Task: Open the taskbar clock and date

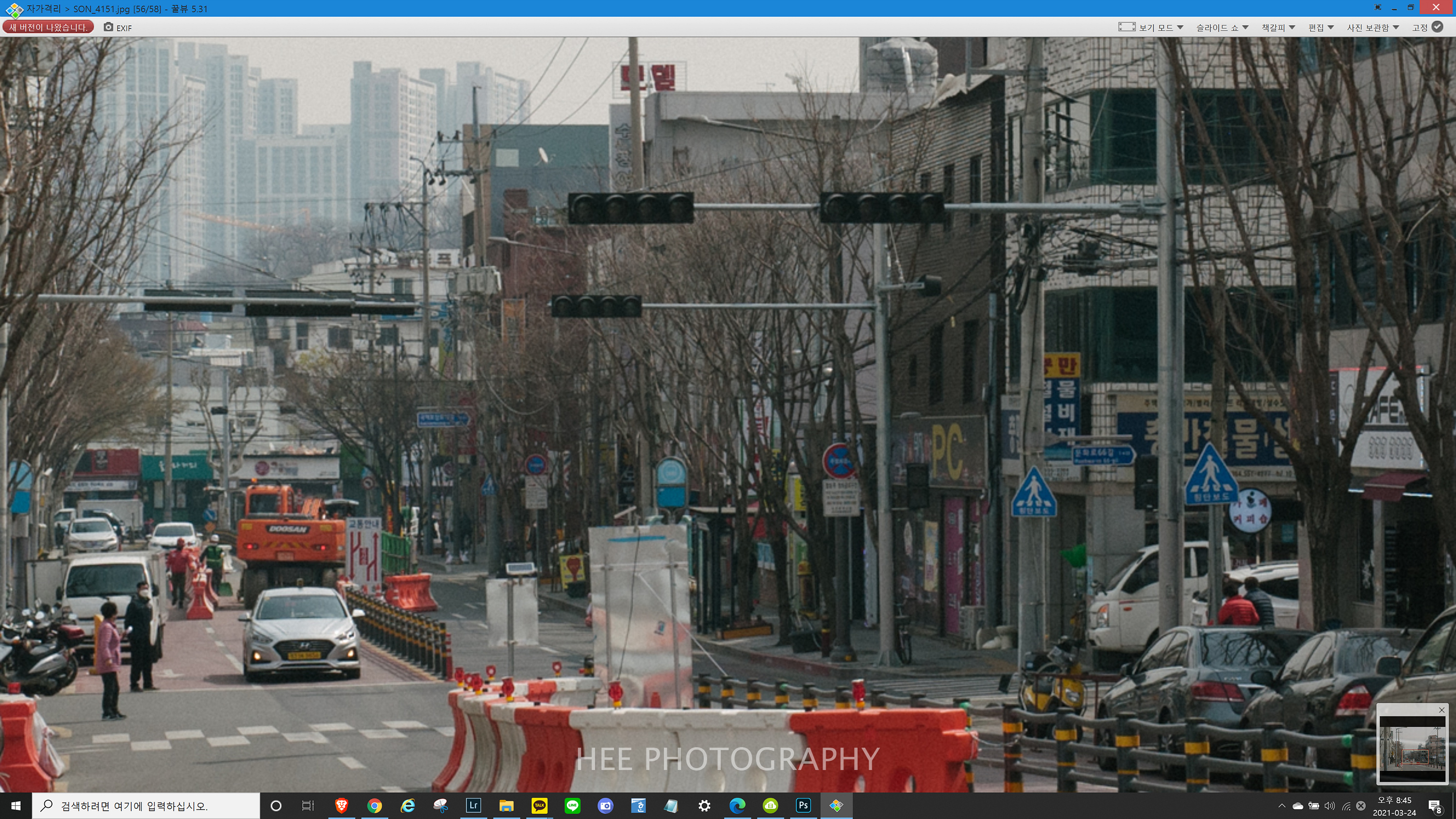Action: (x=1394, y=806)
